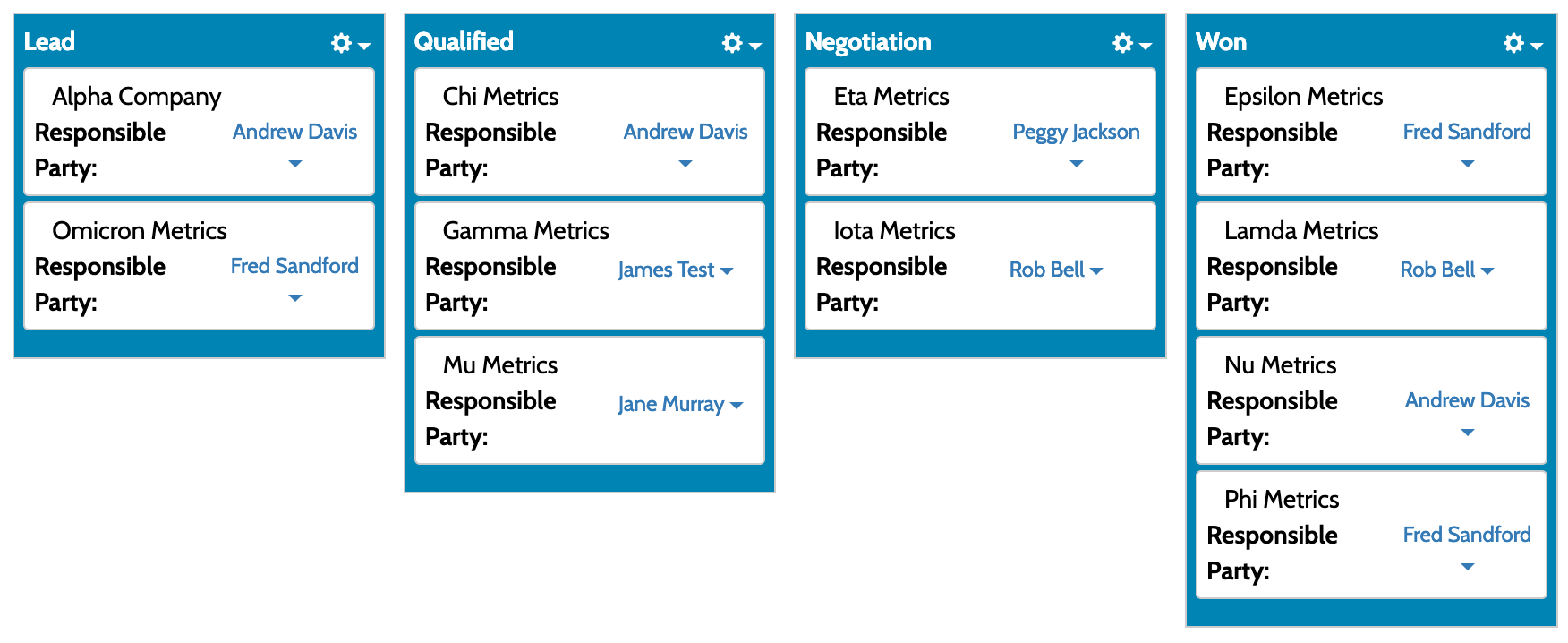The height and width of the screenshot is (643, 1568).
Task: Click Fred Sandford on Epsilon Metrics card
Action: (x=1467, y=132)
